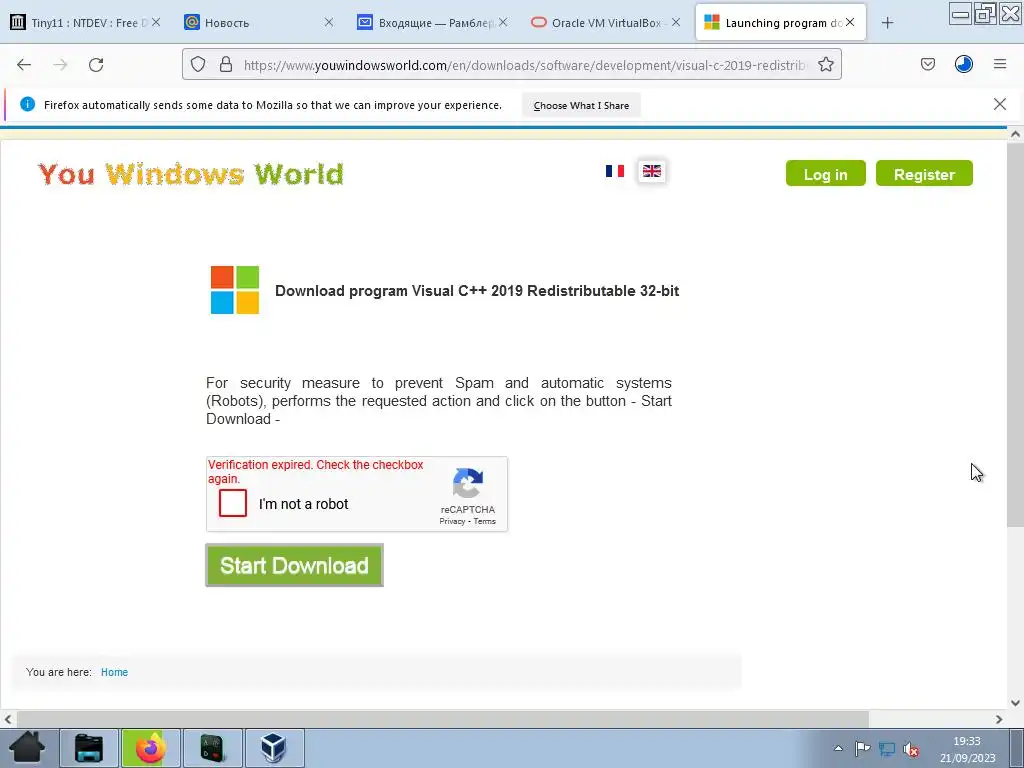The height and width of the screenshot is (768, 1024).
Task: Select the English UK flag
Action: (652, 171)
